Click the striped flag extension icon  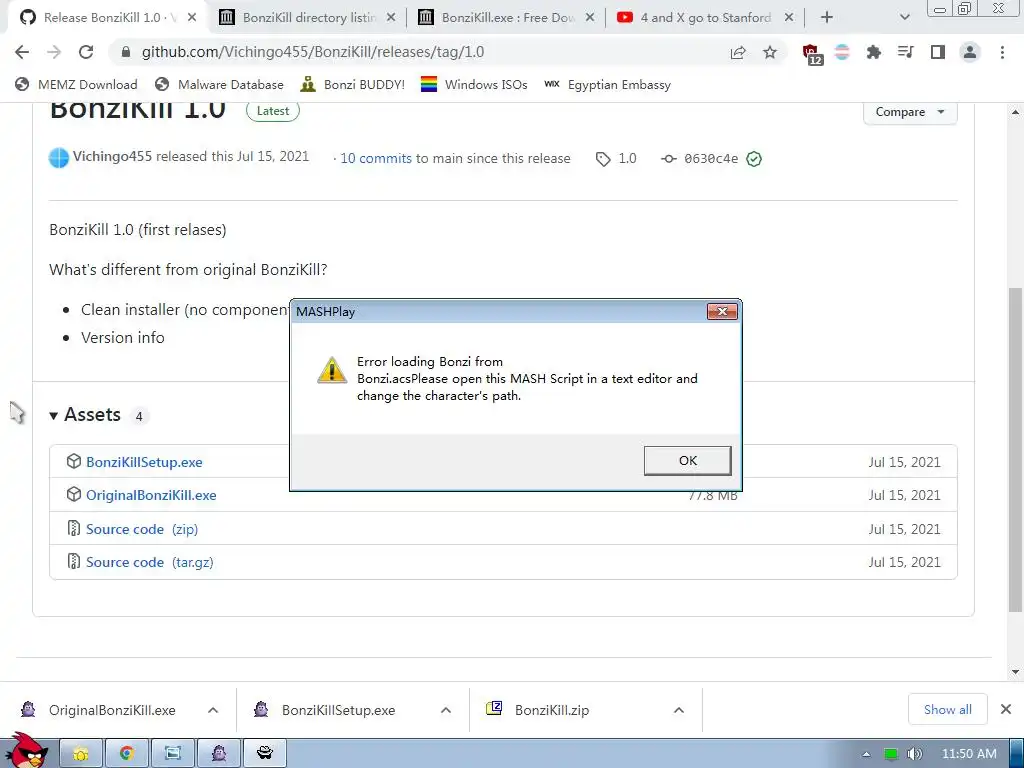click(x=842, y=52)
